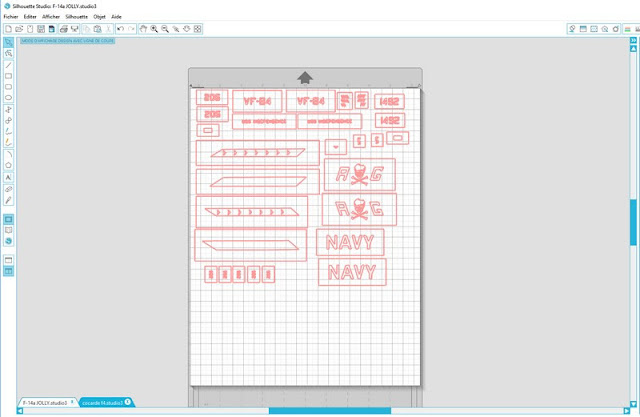This screenshot has height=417, width=640.
Task: Open the Fichier menu
Action: tap(11, 17)
